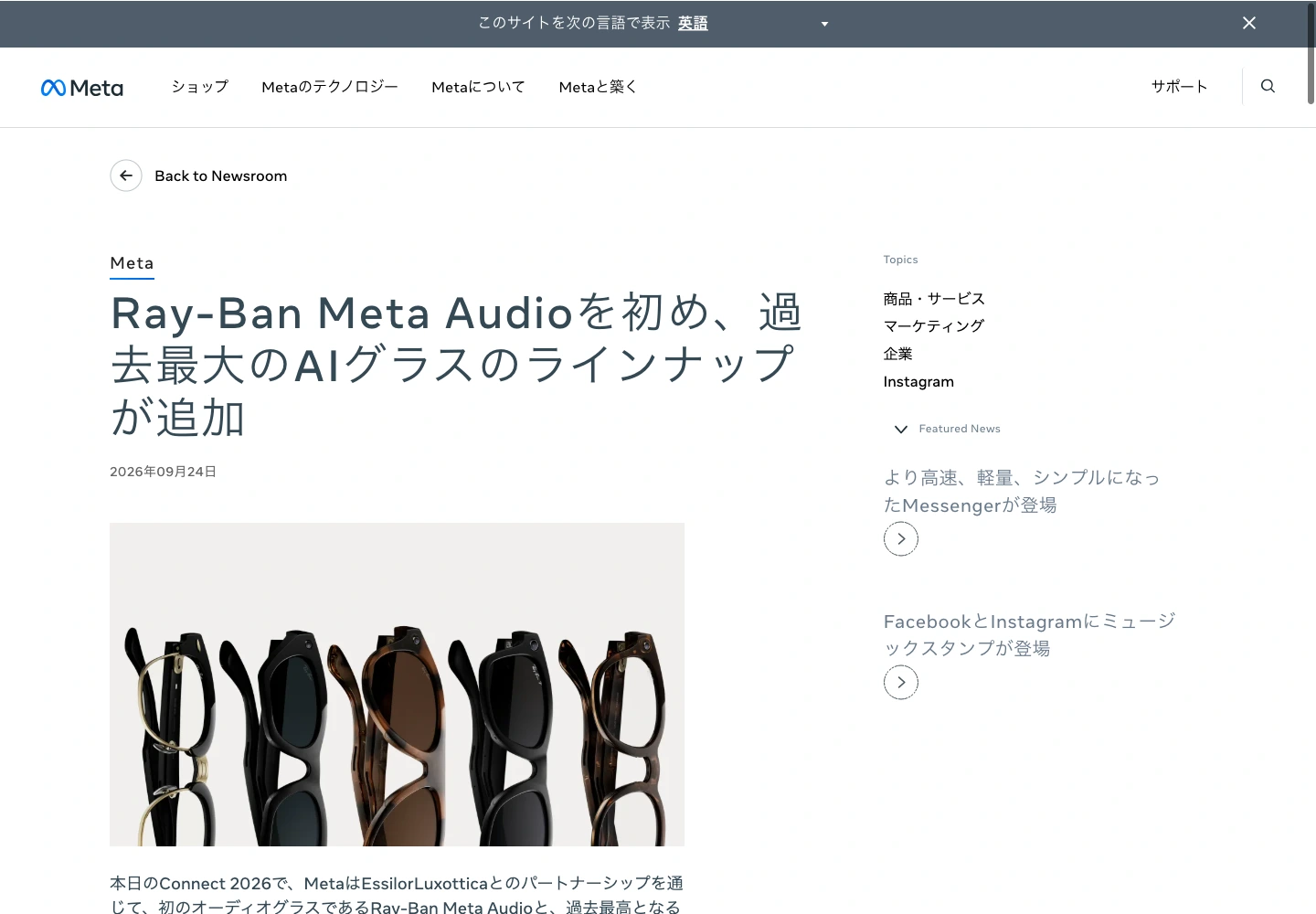Dismiss the translation banner with the X
This screenshot has width=1316, height=914.
click(x=1249, y=23)
